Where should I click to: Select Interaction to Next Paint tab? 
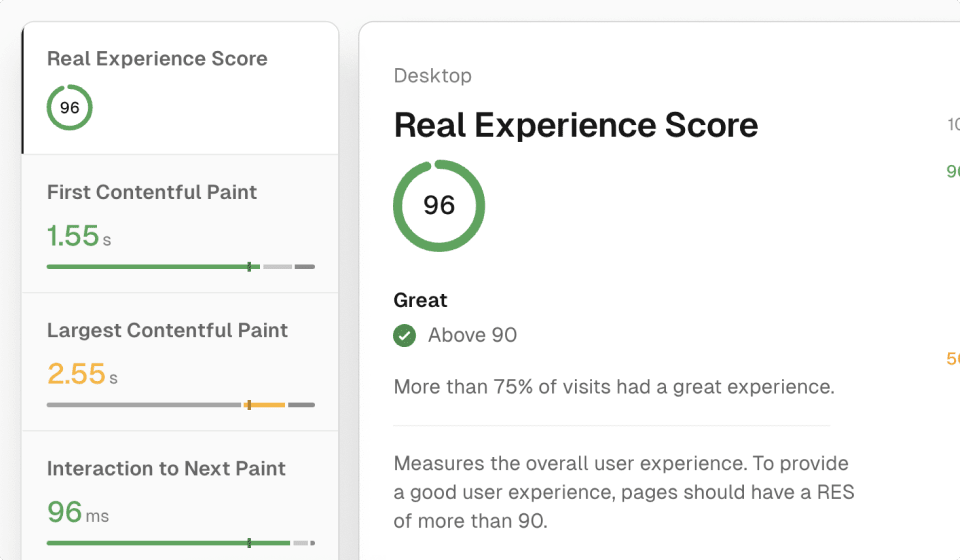(181, 496)
